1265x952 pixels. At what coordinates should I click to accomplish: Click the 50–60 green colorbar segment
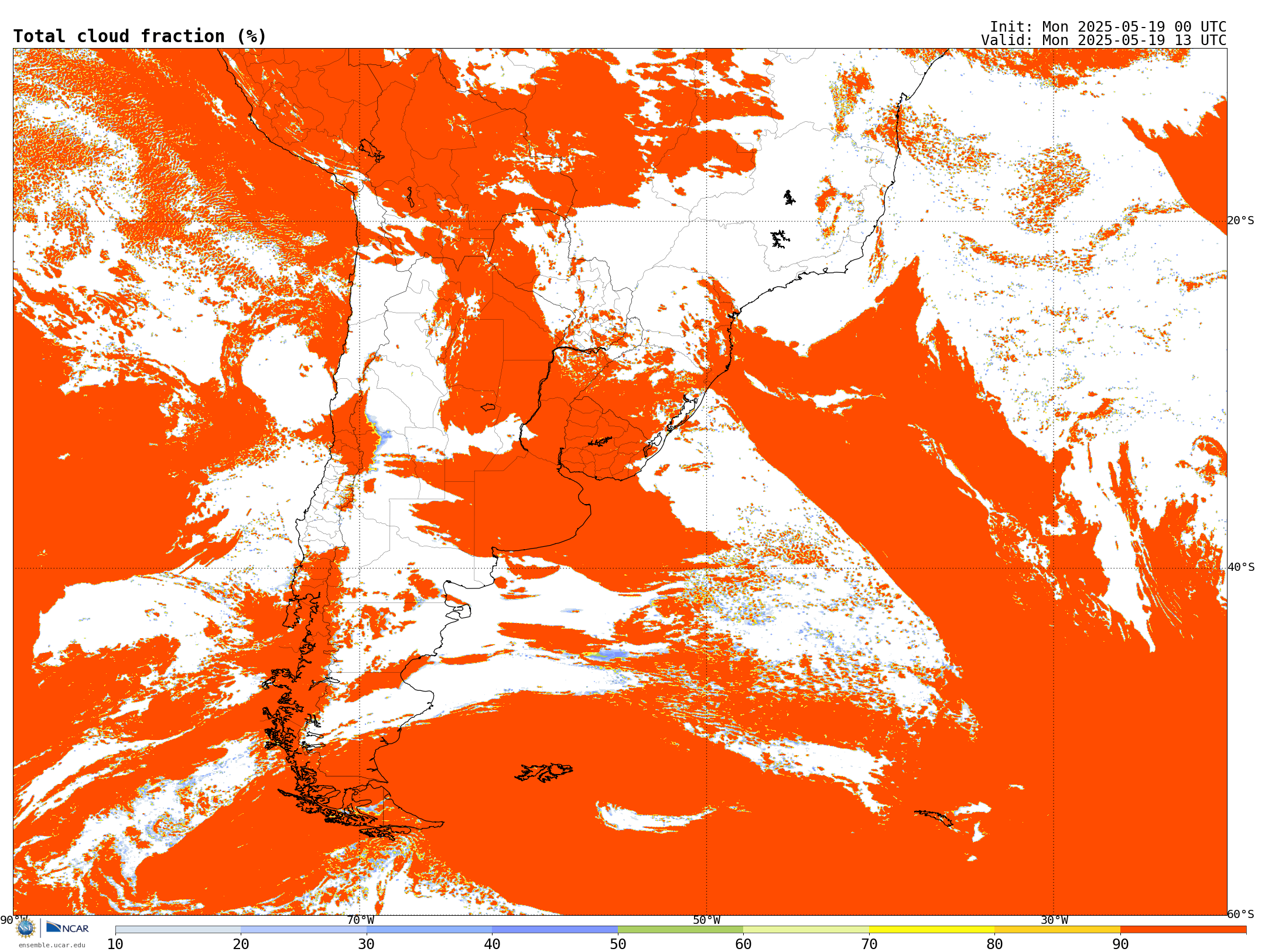pyautogui.click(x=681, y=930)
